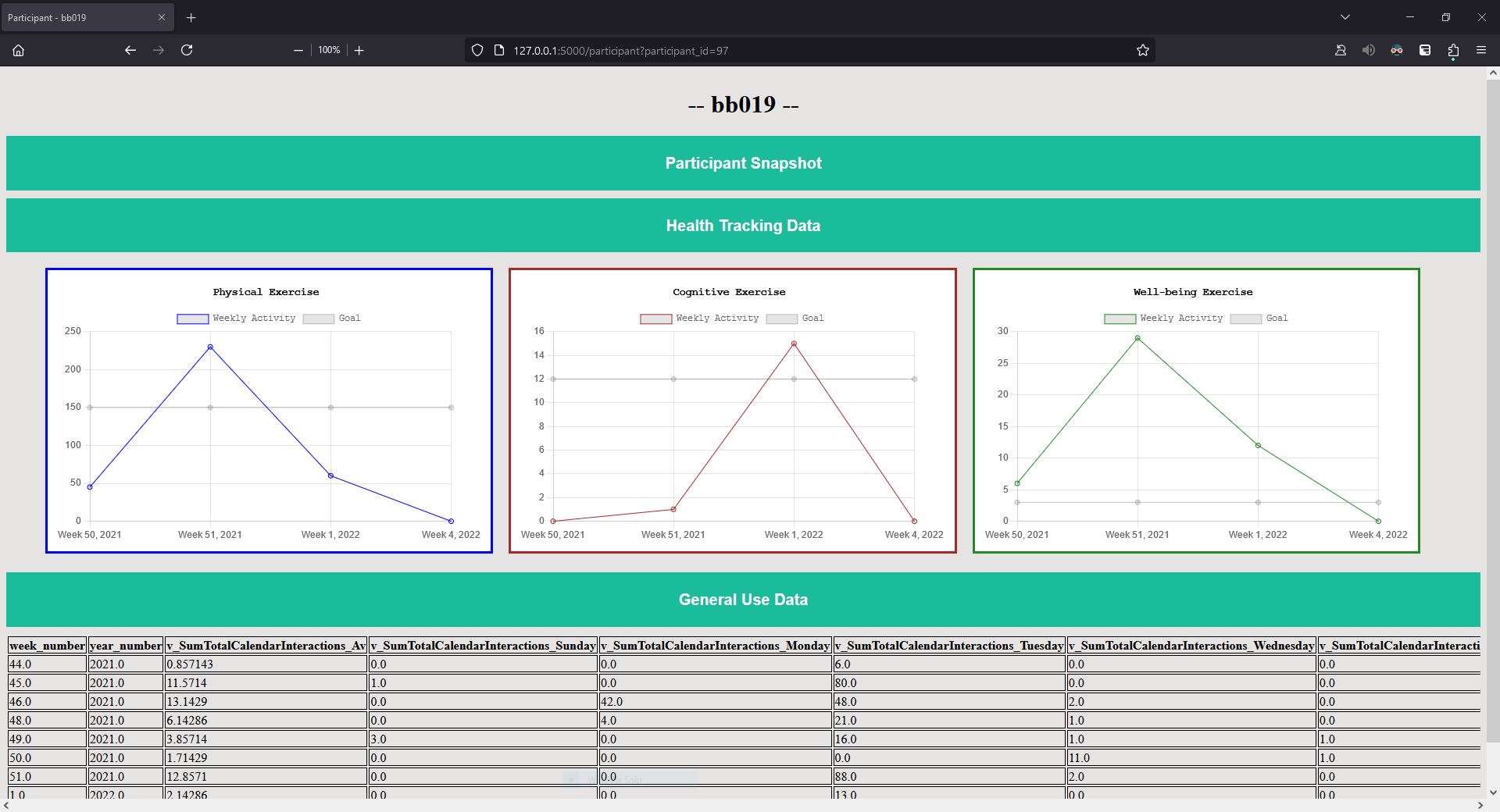Zoom out using minus icon
Screen dimensions: 1500x812
(x=298, y=50)
